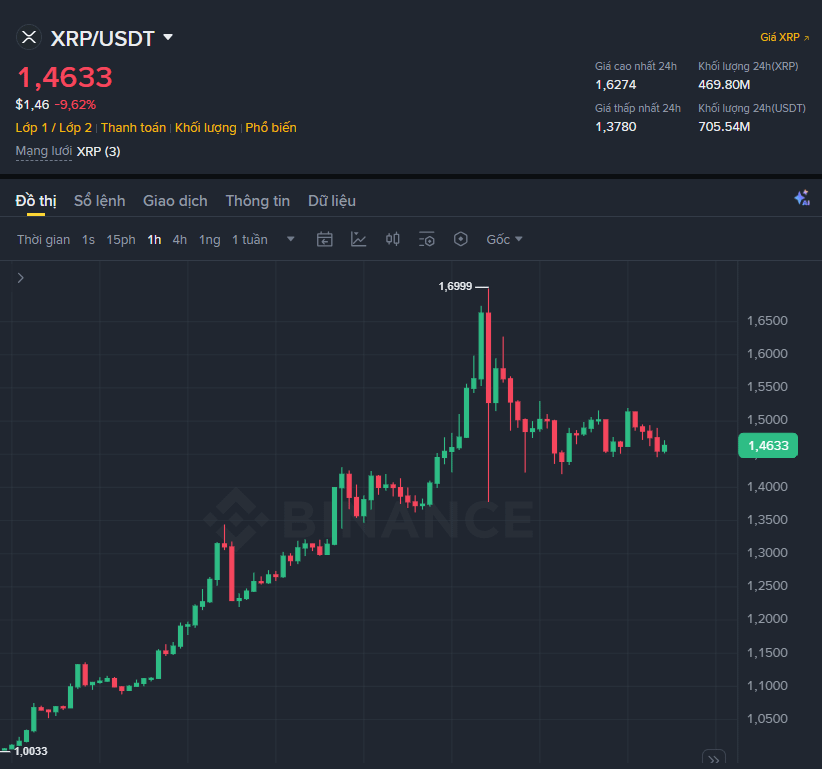Switch to the Sổ lệnh tab

[x=100, y=201]
